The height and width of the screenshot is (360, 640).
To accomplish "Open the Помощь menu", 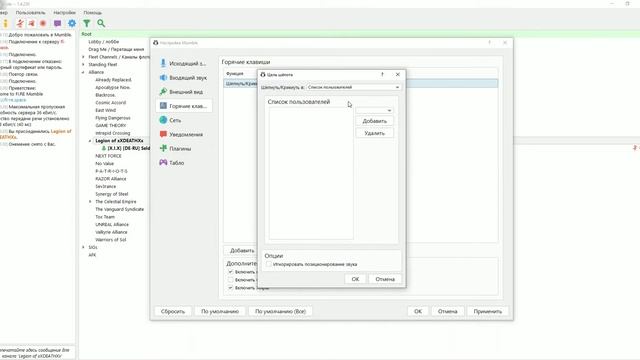I will click(93, 13).
